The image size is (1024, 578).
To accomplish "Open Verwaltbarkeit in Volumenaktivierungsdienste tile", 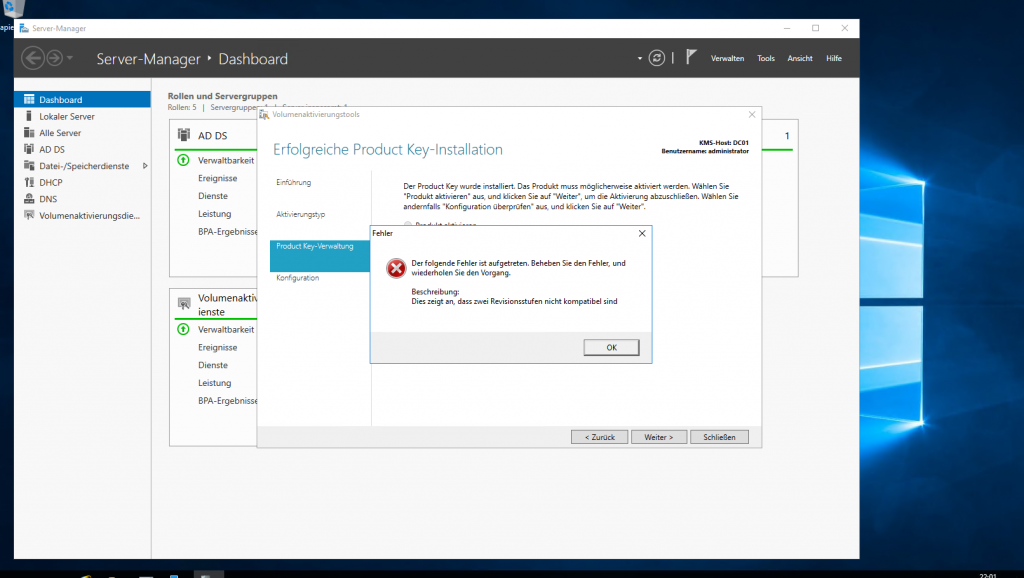I will coord(226,329).
